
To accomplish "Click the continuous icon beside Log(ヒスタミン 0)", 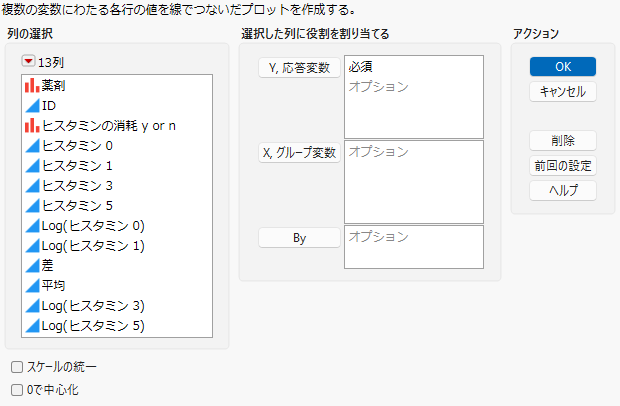I will 32,225.
